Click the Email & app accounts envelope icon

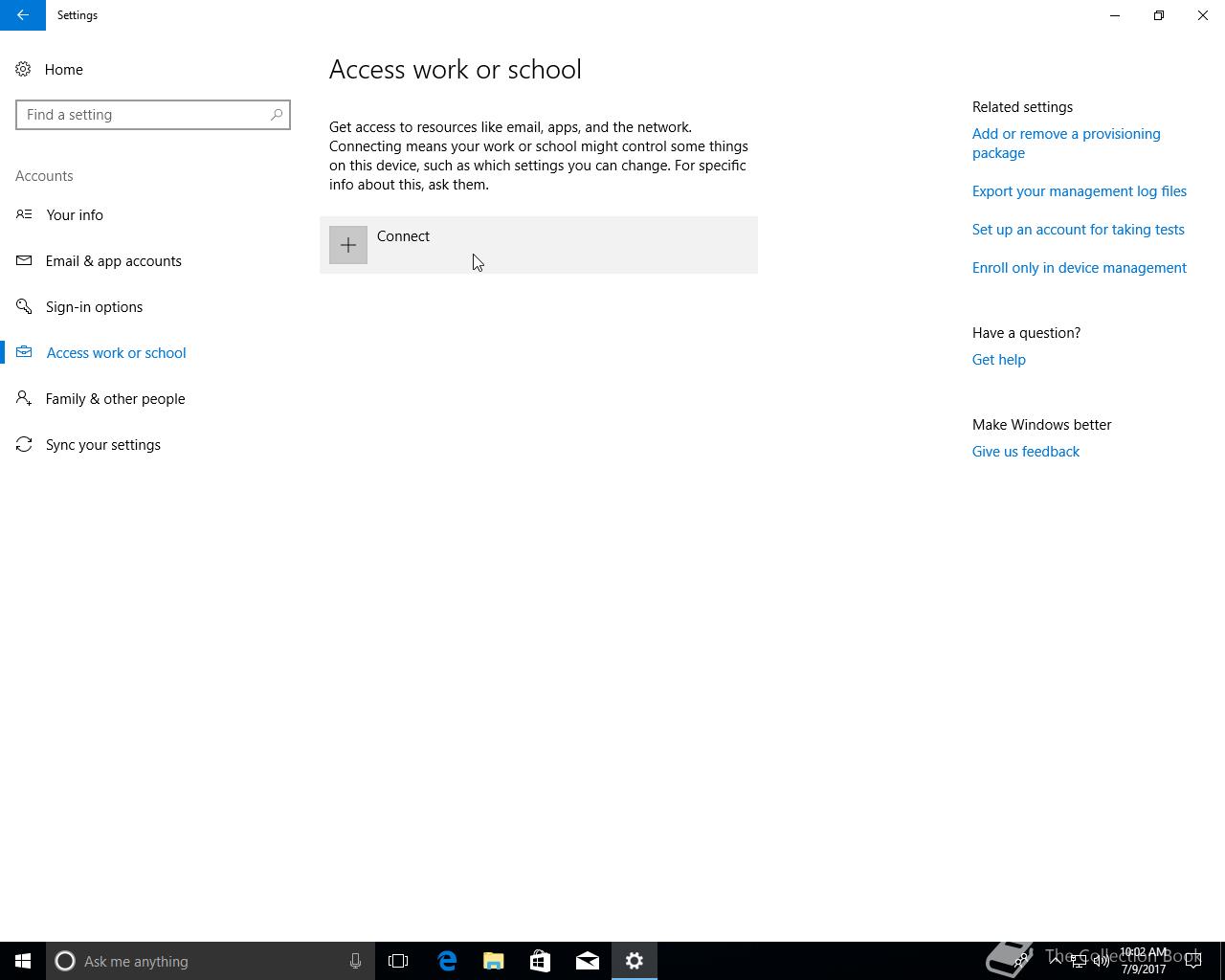24,261
